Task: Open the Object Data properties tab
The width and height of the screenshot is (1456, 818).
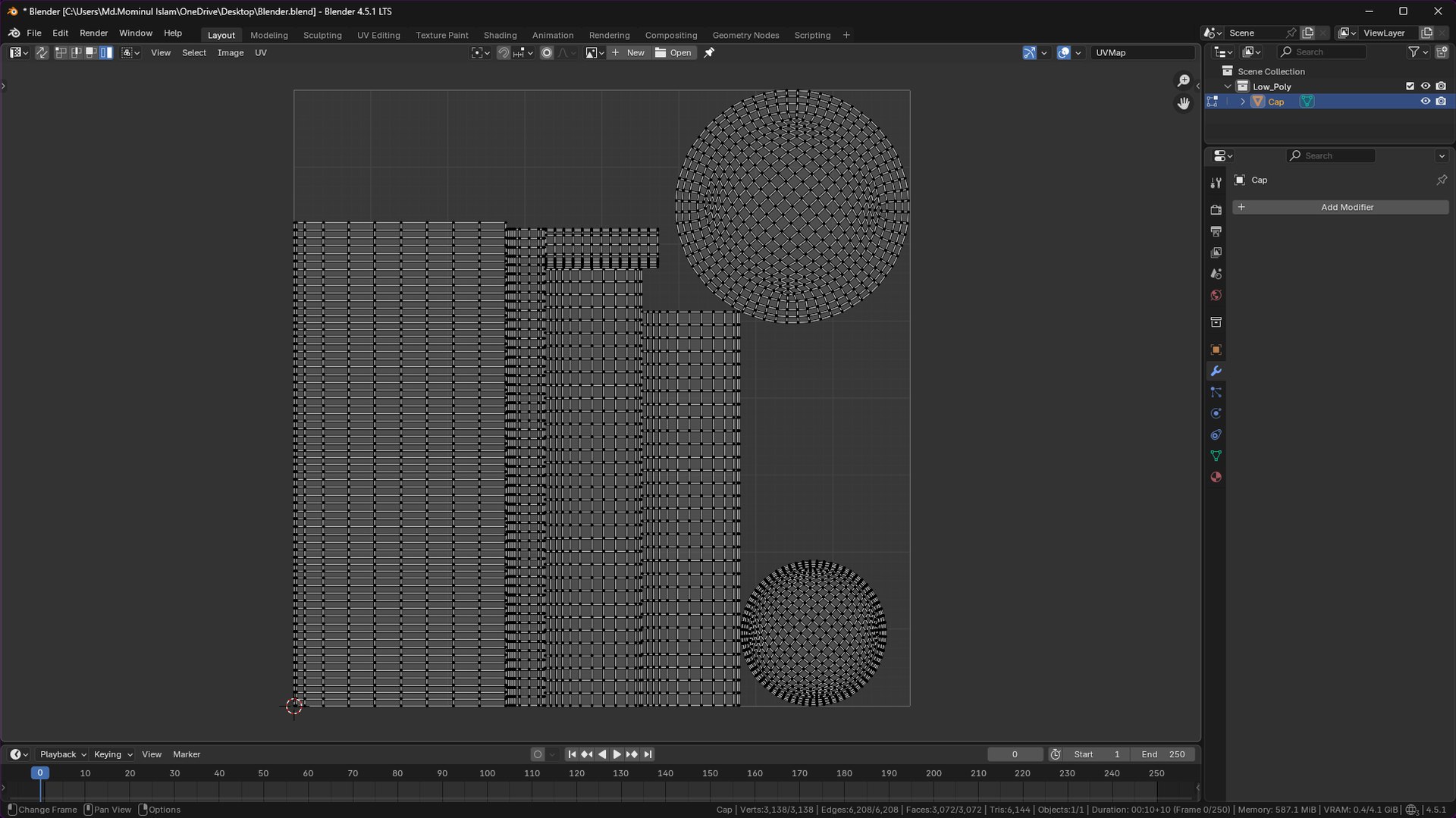Action: [x=1216, y=456]
